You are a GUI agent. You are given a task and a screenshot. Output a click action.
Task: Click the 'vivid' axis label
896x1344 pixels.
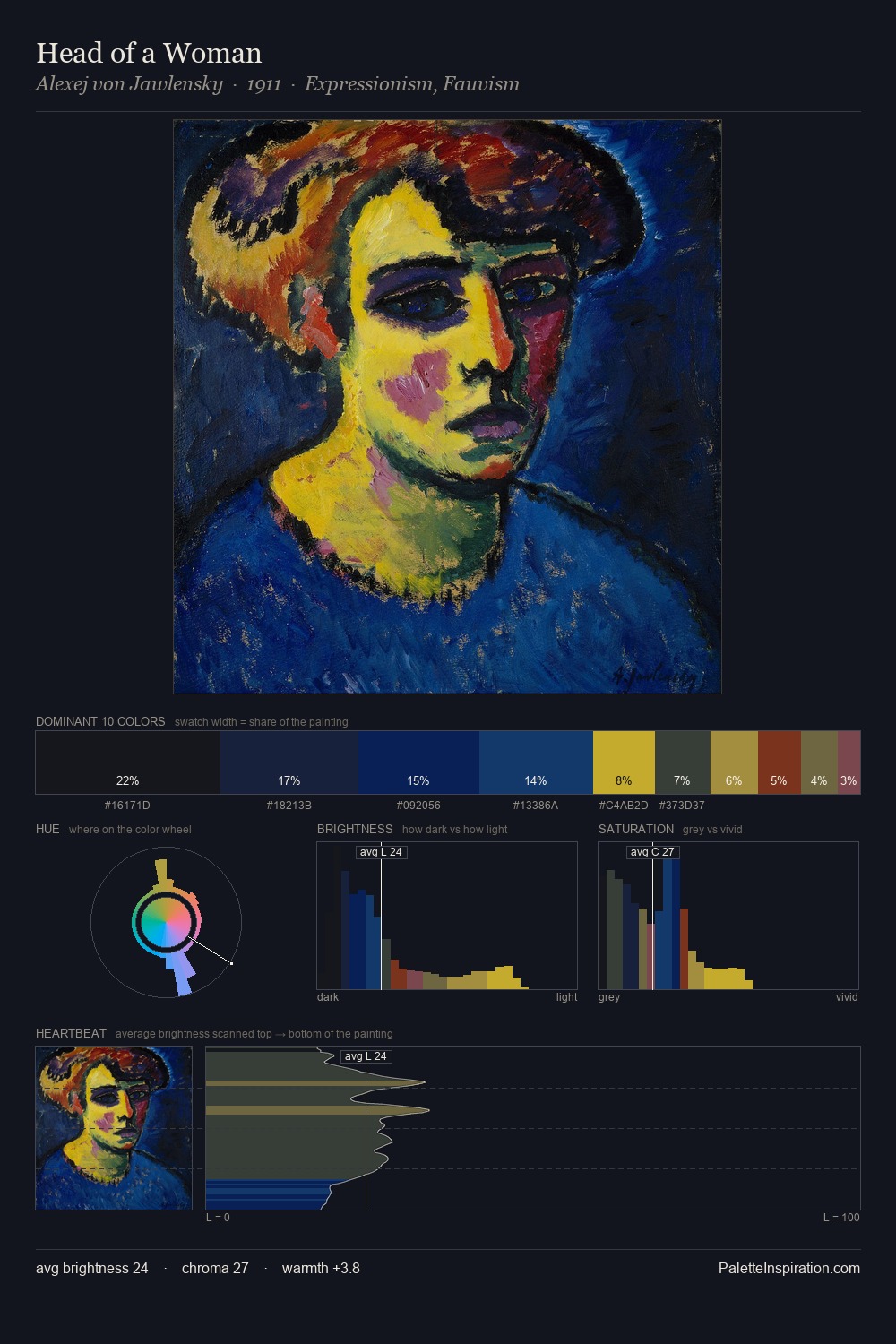pos(847,997)
